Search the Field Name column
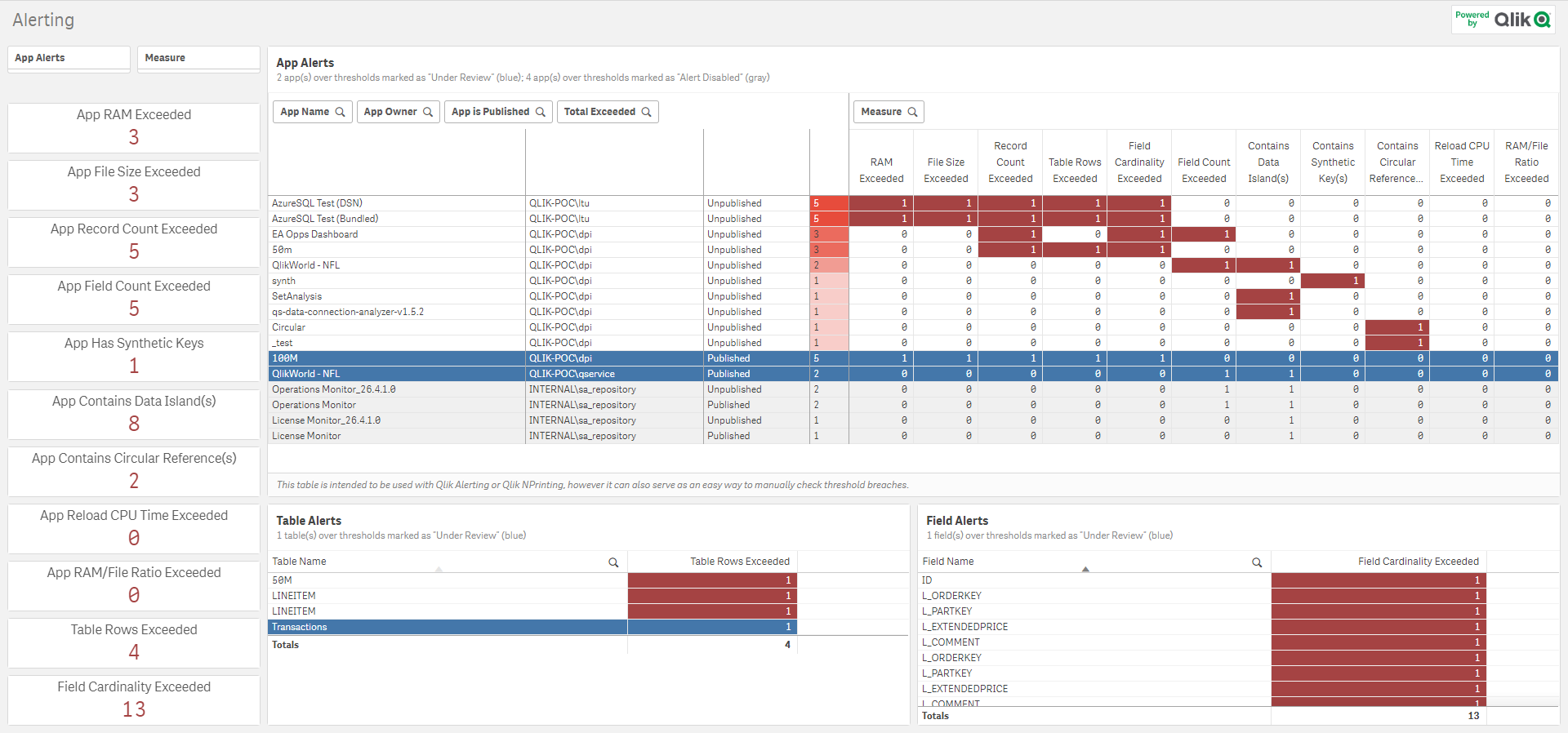The width and height of the screenshot is (1568, 733). pyautogui.click(x=1257, y=562)
